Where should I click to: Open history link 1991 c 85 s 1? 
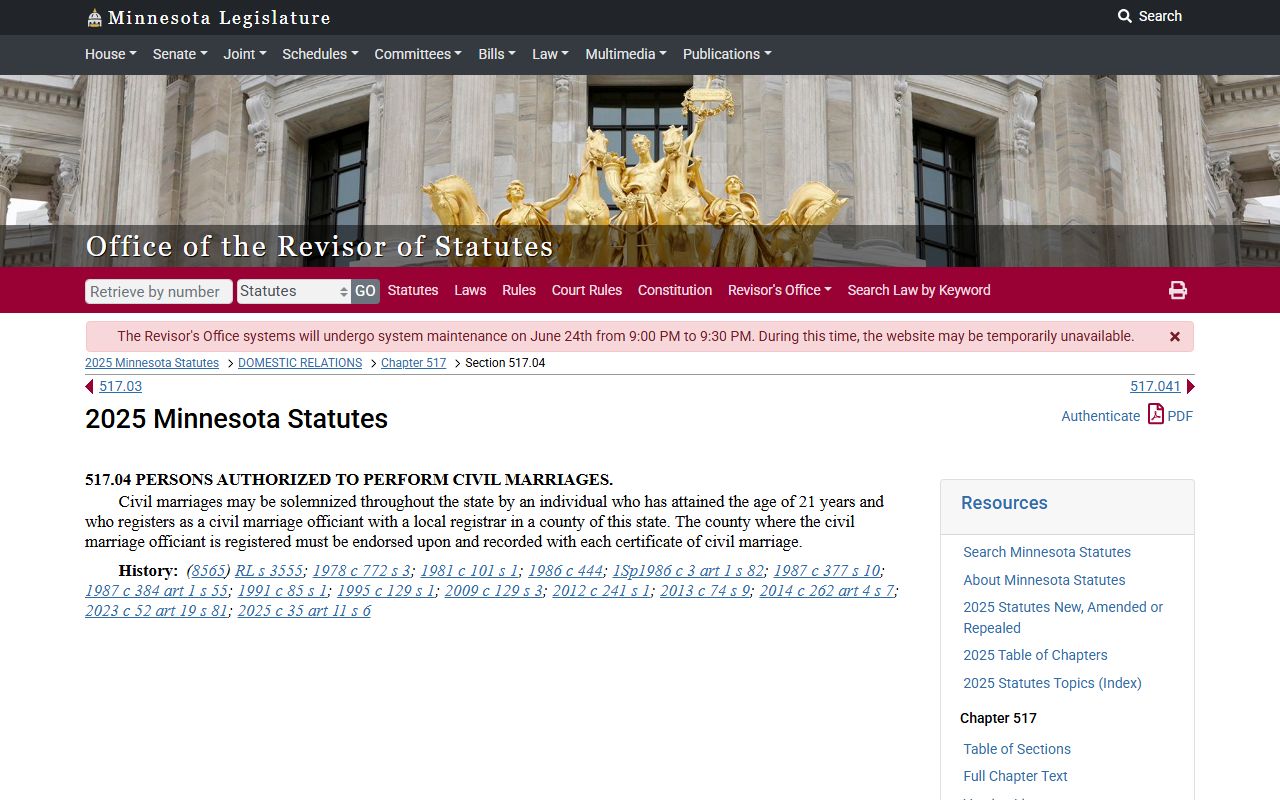pos(282,591)
